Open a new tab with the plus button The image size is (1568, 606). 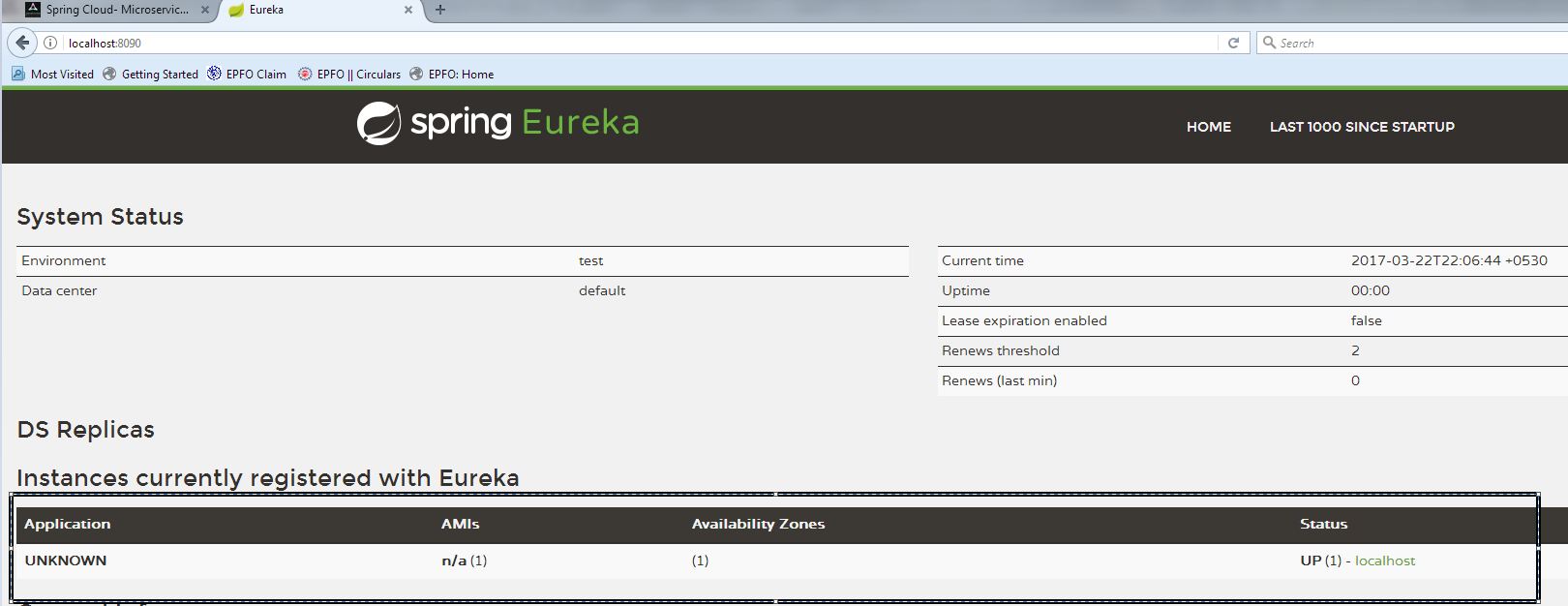pyautogui.click(x=440, y=10)
